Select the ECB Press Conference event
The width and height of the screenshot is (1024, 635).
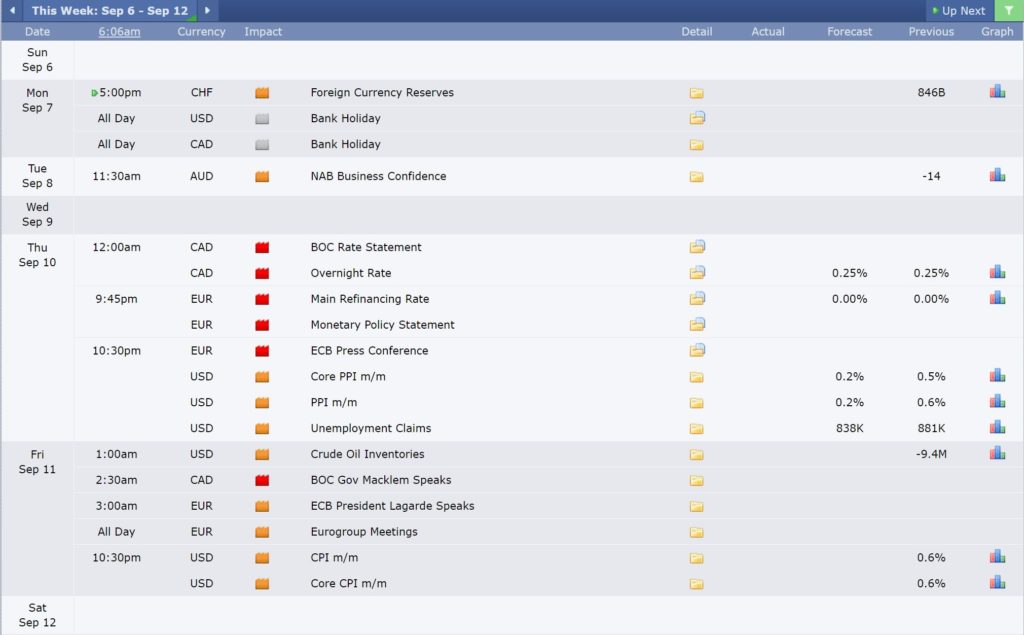369,351
